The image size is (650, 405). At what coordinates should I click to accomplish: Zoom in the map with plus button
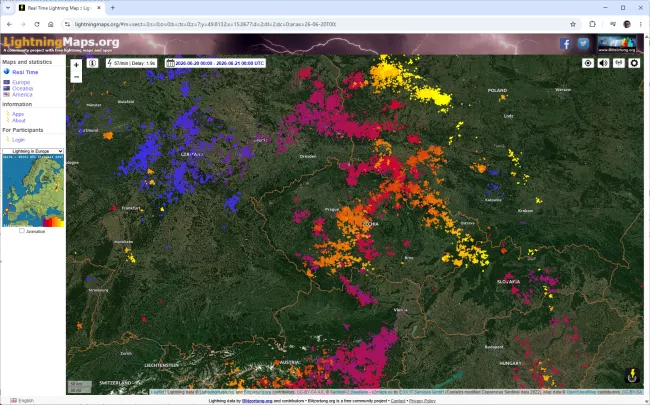pos(76,65)
